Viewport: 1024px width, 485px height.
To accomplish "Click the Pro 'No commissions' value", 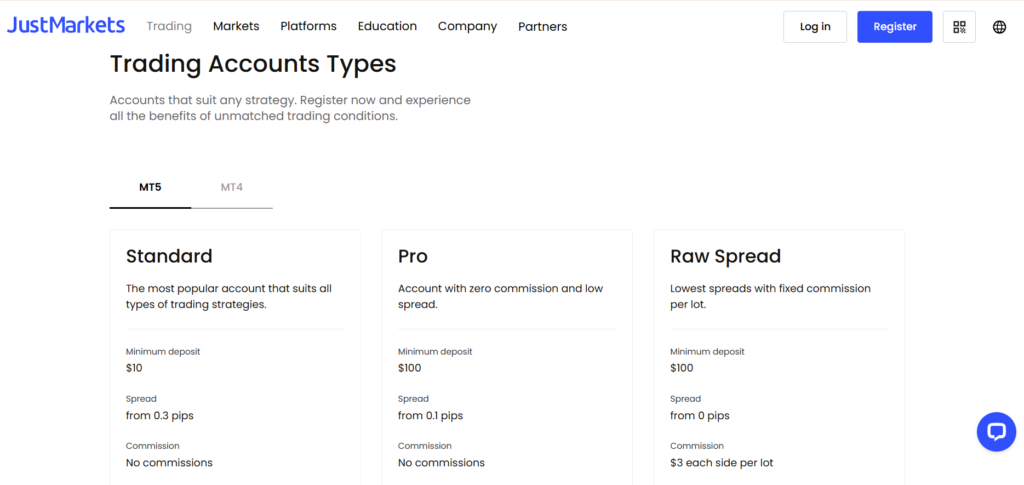I will click(x=441, y=463).
